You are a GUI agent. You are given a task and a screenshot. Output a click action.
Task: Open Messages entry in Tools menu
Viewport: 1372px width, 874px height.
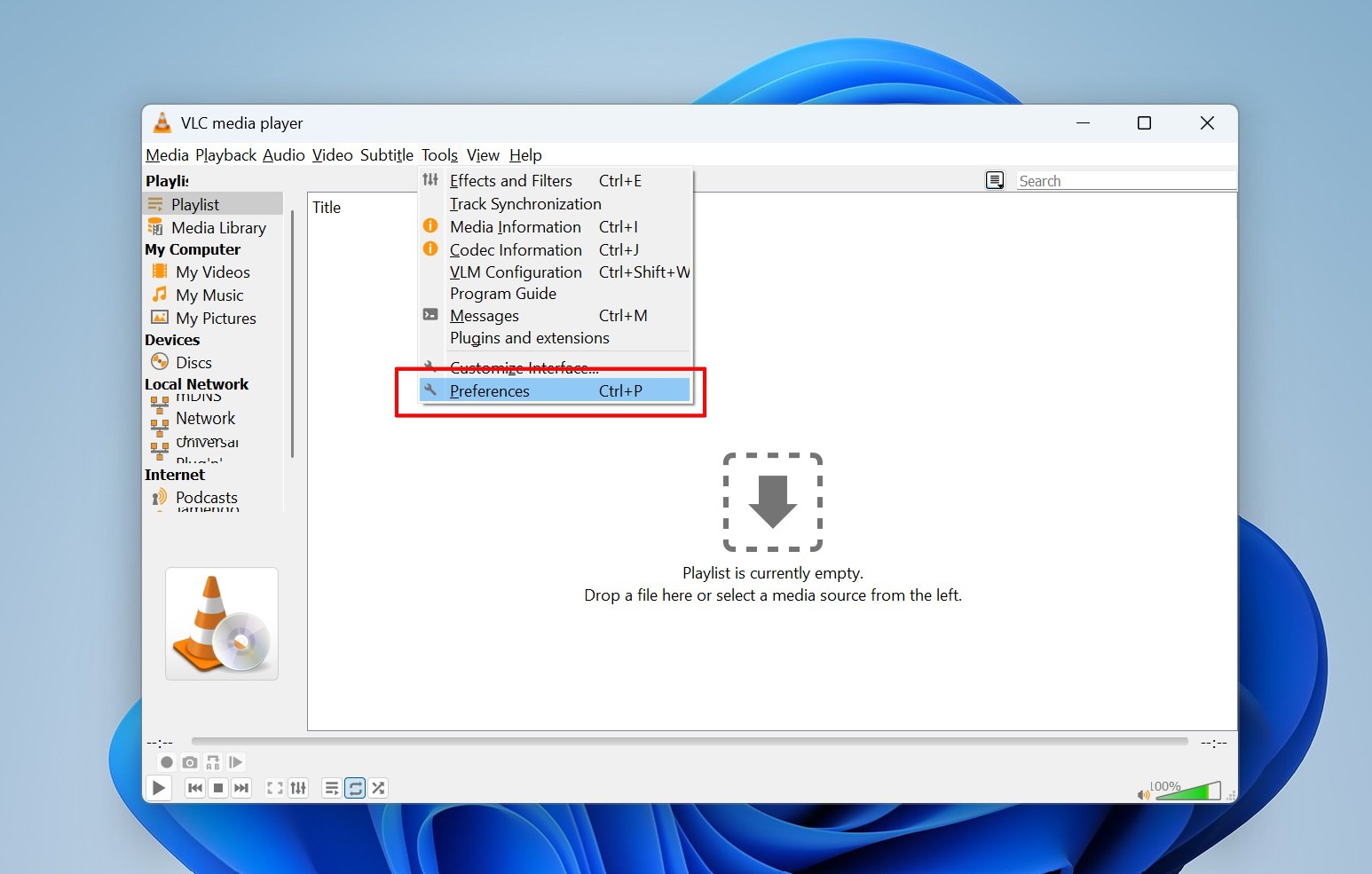point(555,316)
